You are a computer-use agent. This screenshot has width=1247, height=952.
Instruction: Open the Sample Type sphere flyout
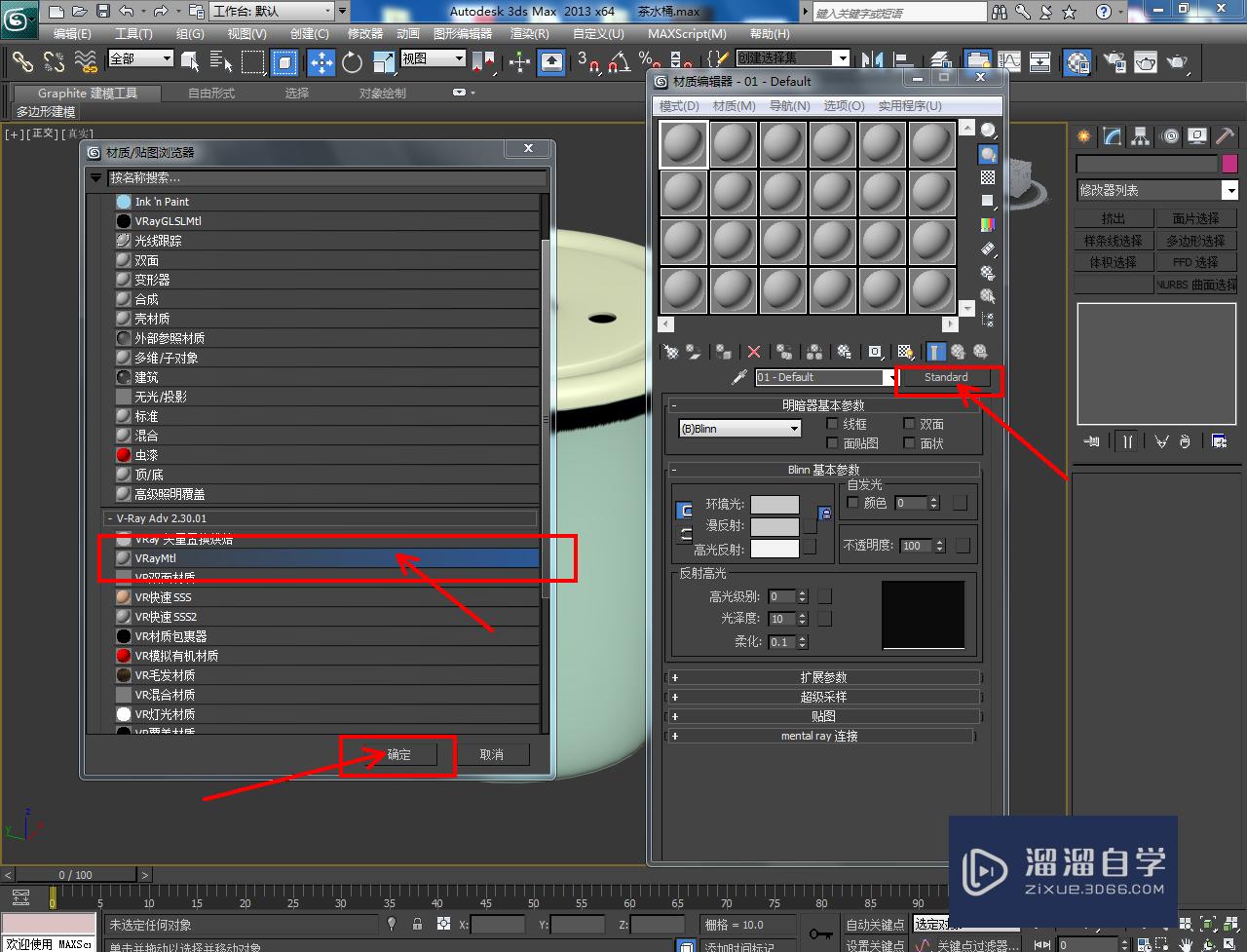click(x=988, y=131)
